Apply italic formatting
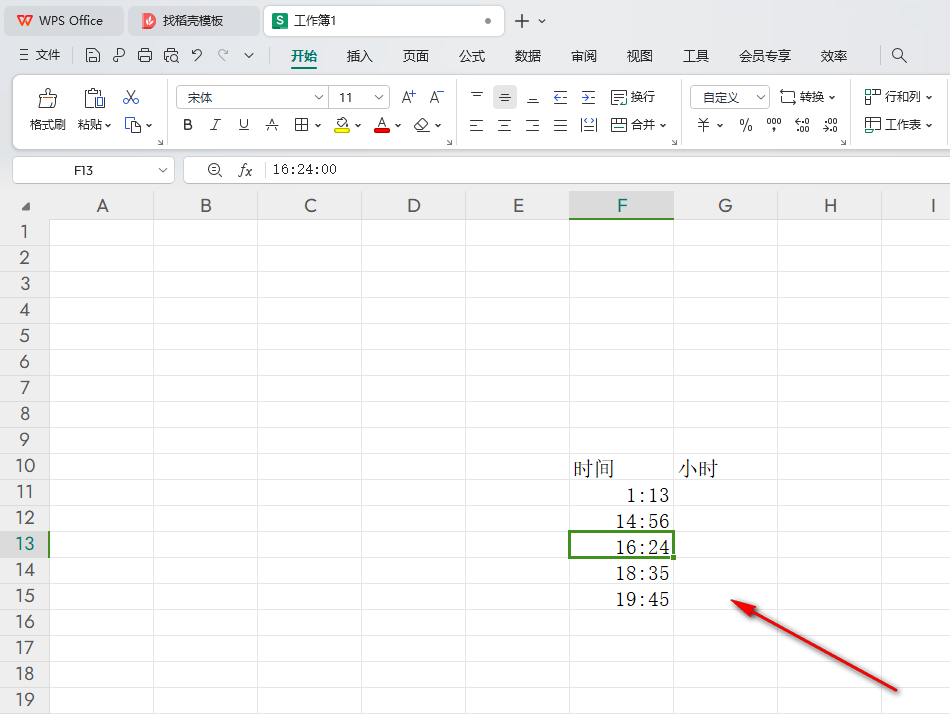 click(214, 124)
